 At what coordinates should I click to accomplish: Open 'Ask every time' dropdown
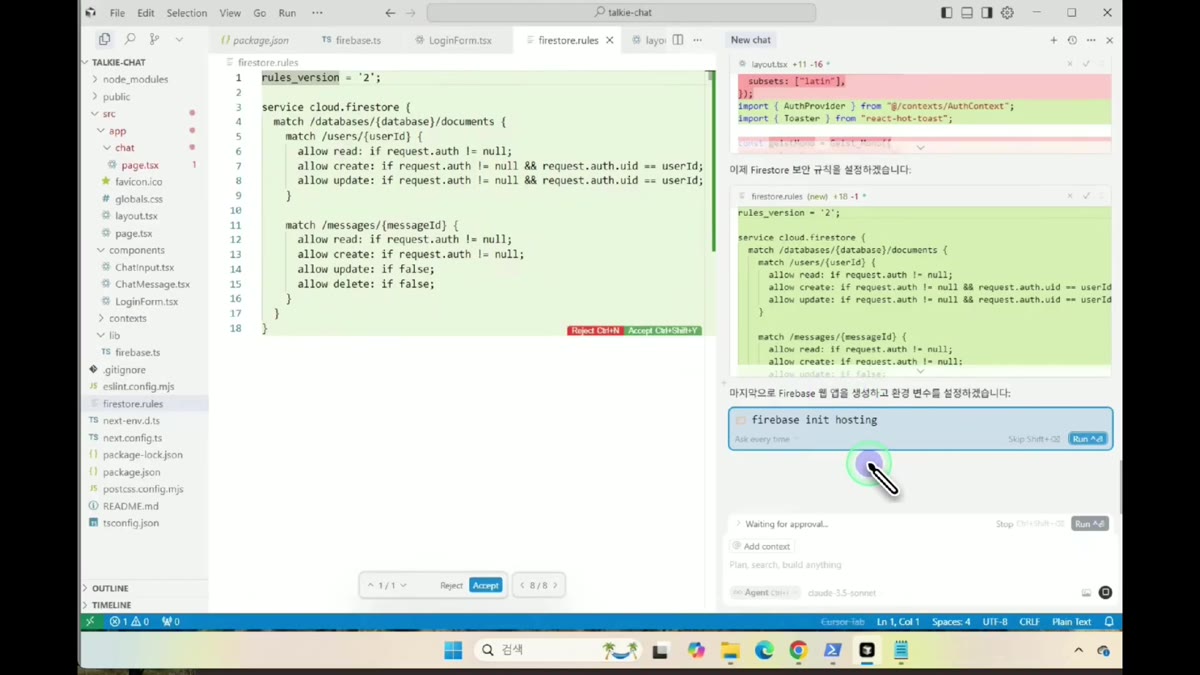coord(767,439)
